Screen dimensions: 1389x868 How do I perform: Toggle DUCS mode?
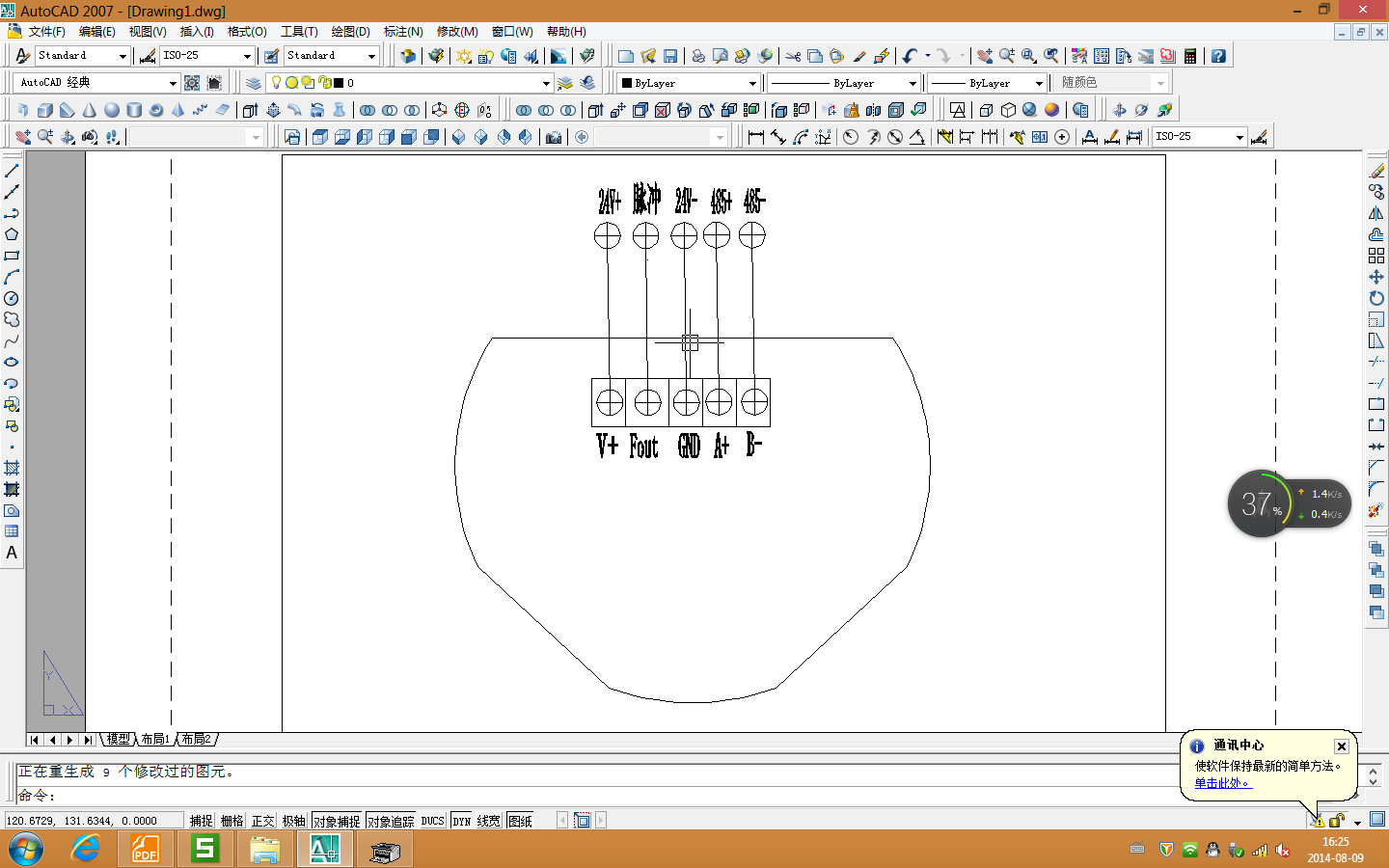pos(433,821)
